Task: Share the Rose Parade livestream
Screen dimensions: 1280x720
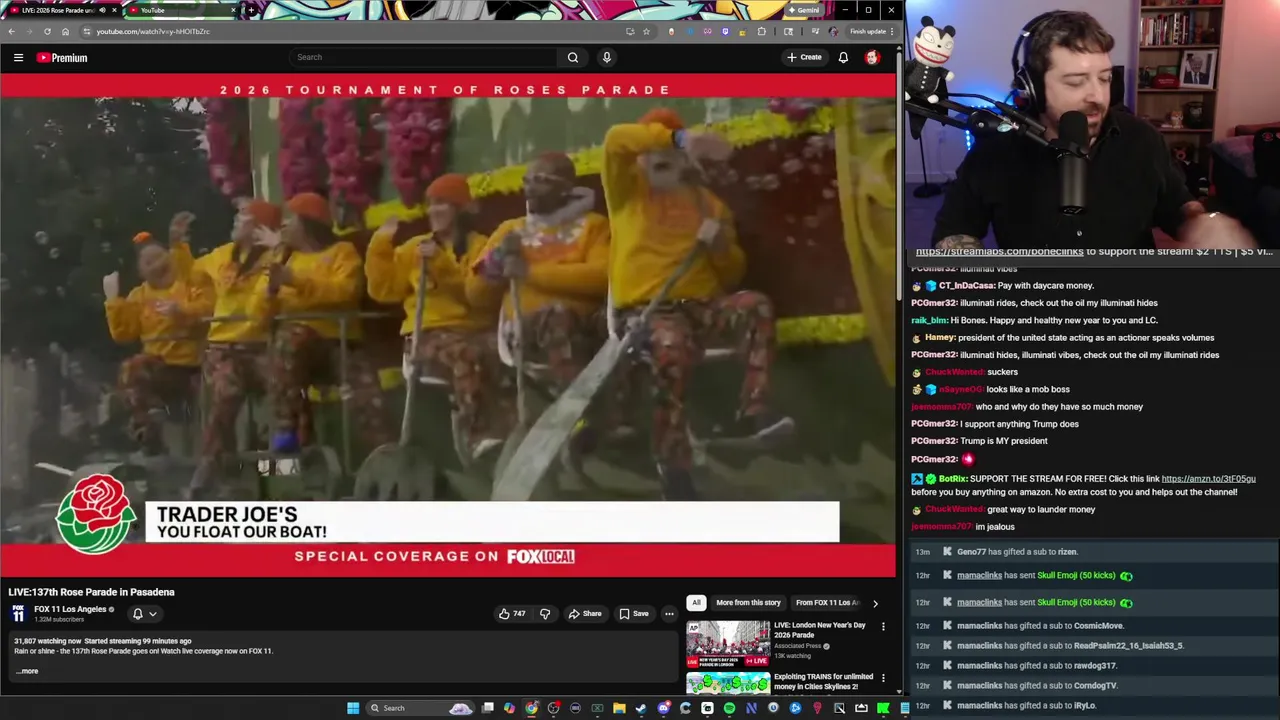Action: [585, 613]
